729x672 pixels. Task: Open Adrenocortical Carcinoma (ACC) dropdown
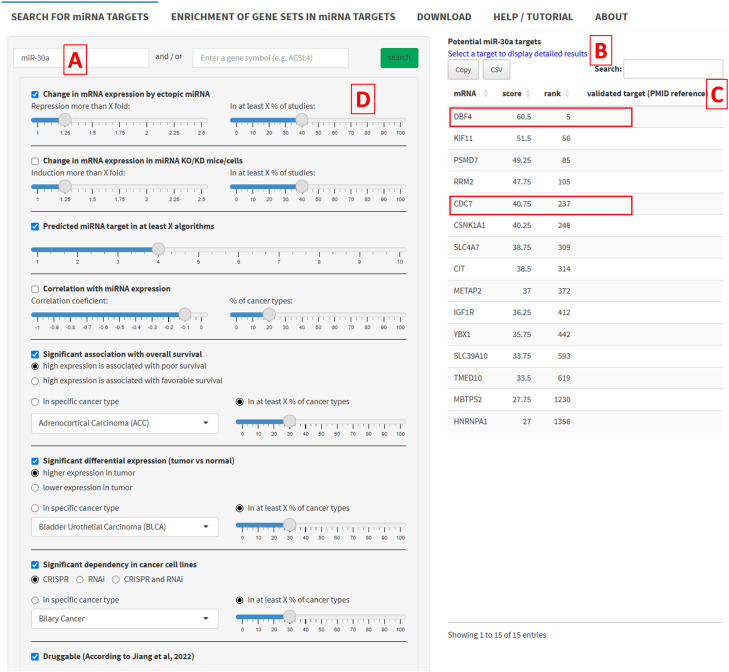click(x=125, y=423)
